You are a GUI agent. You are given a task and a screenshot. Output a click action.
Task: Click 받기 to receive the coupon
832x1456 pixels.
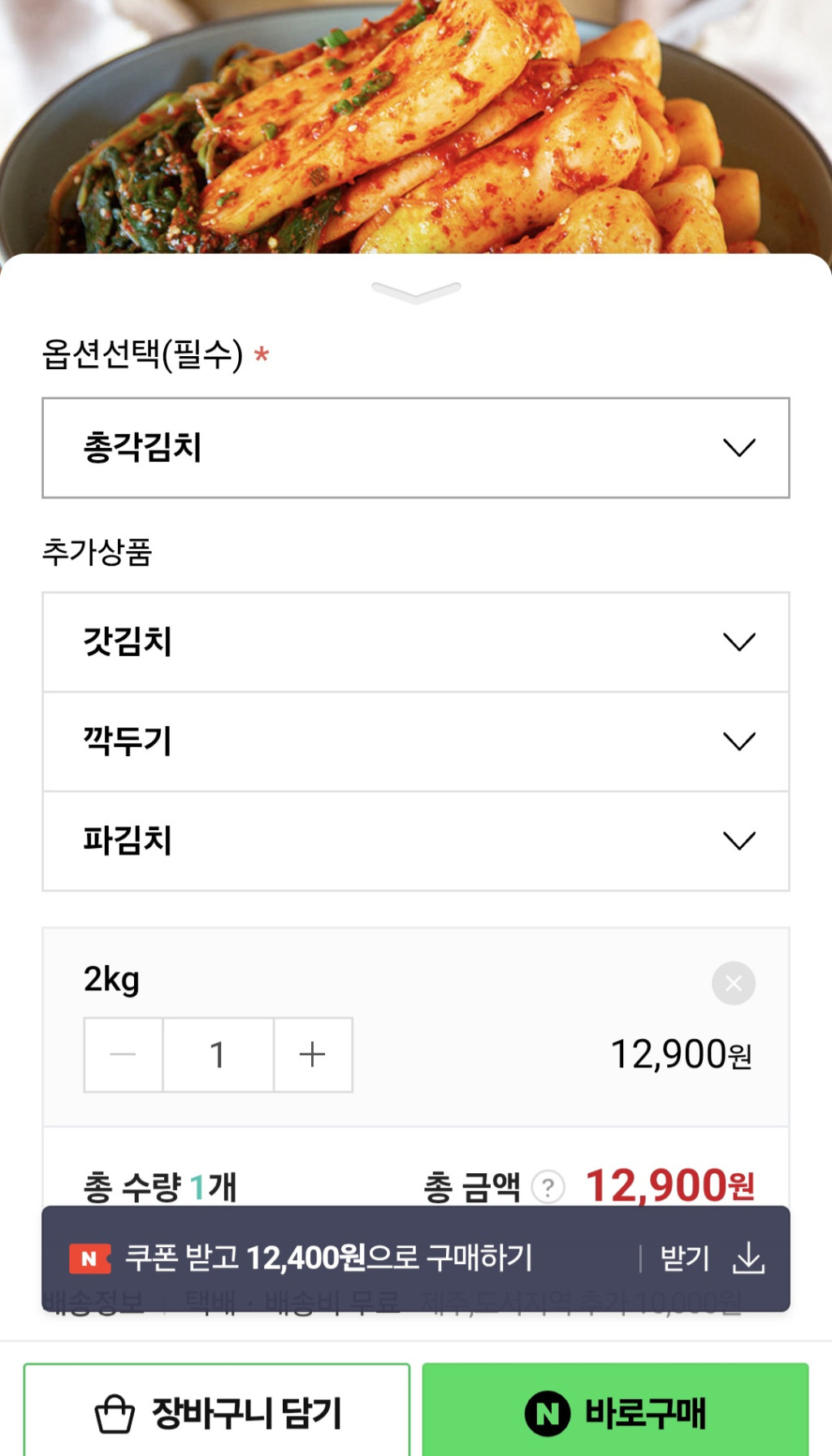(x=685, y=1258)
